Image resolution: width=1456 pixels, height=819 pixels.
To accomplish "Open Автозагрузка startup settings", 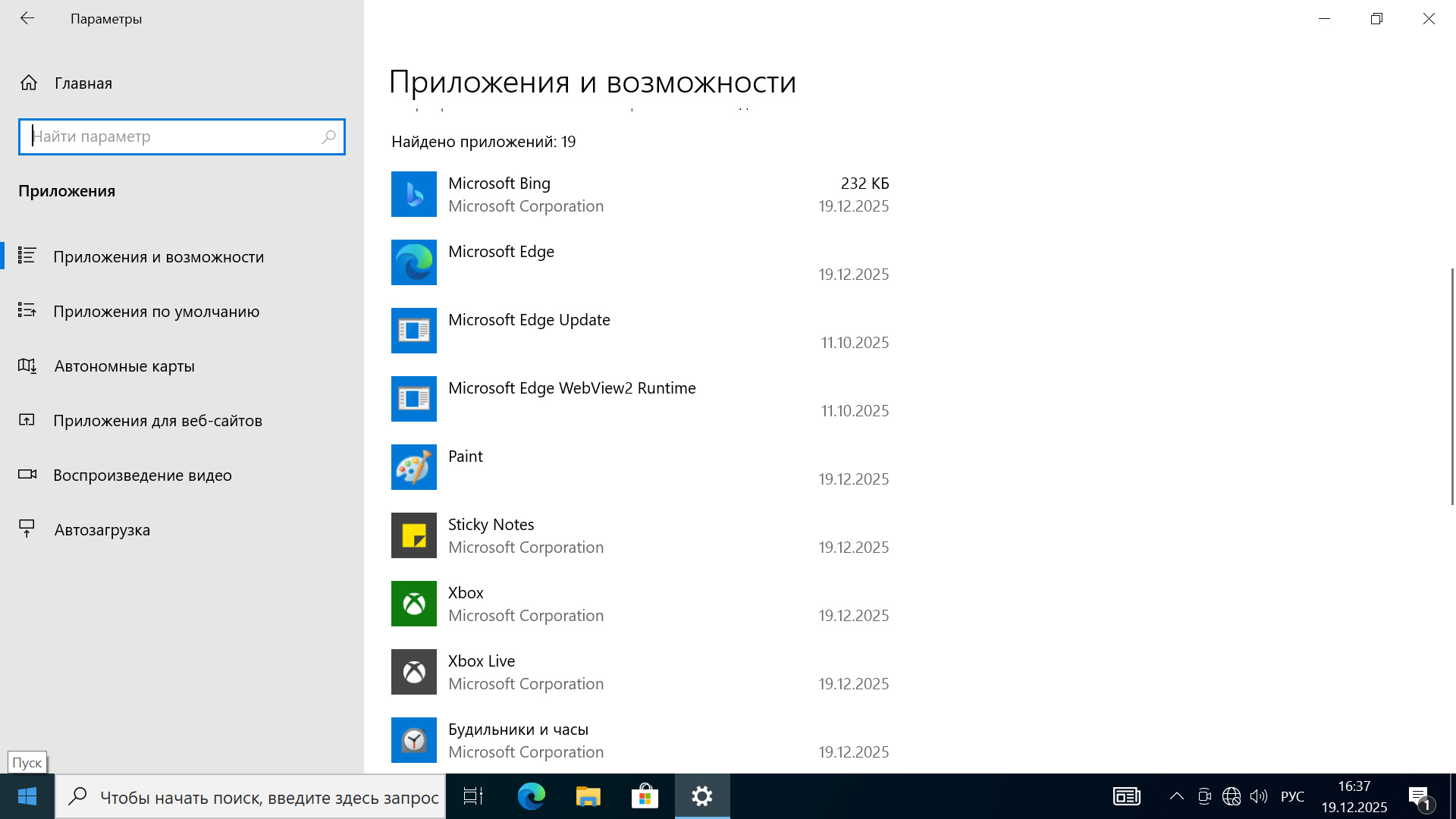I will click(x=102, y=530).
